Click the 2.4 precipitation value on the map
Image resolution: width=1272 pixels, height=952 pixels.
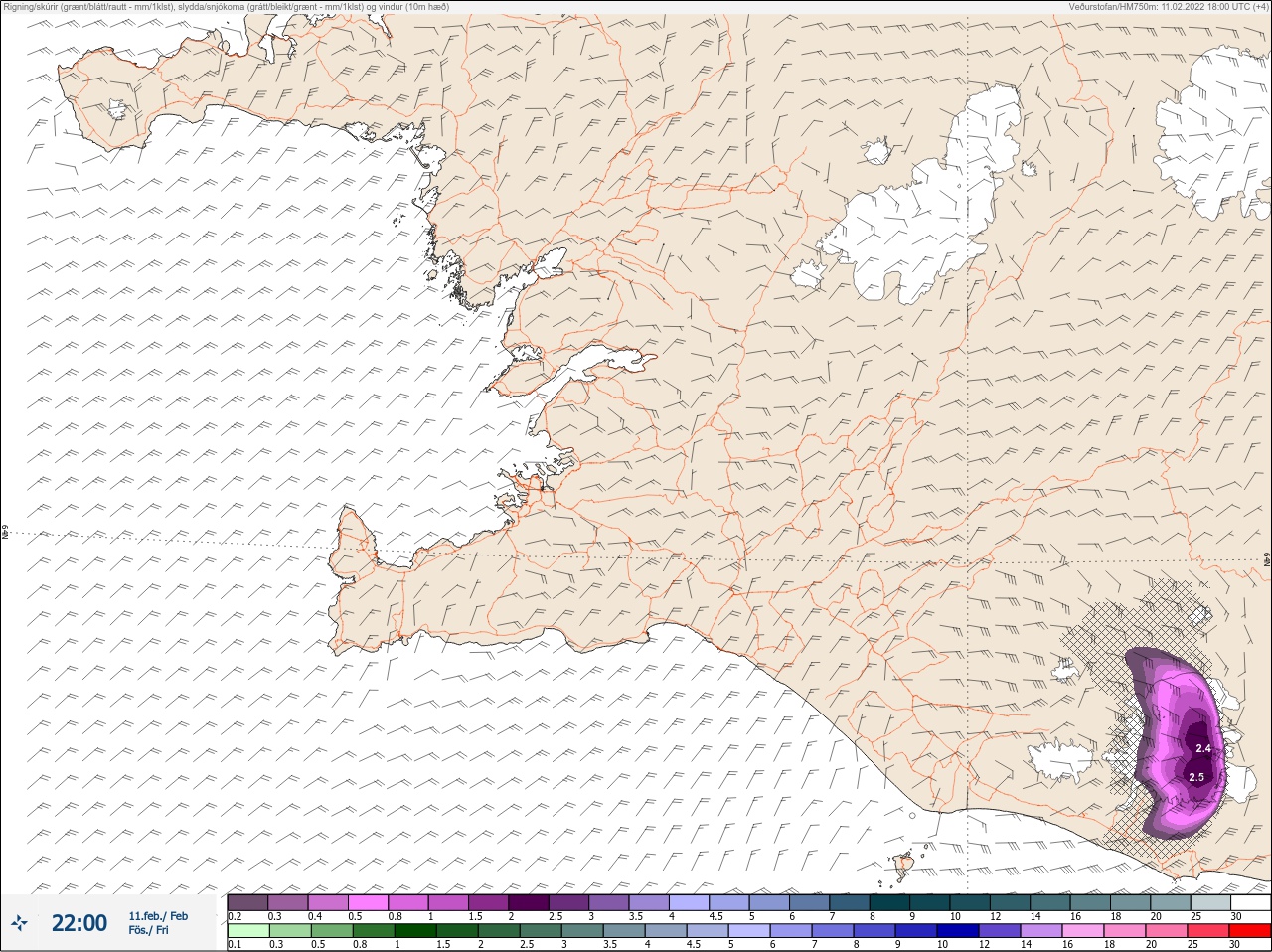(1203, 748)
